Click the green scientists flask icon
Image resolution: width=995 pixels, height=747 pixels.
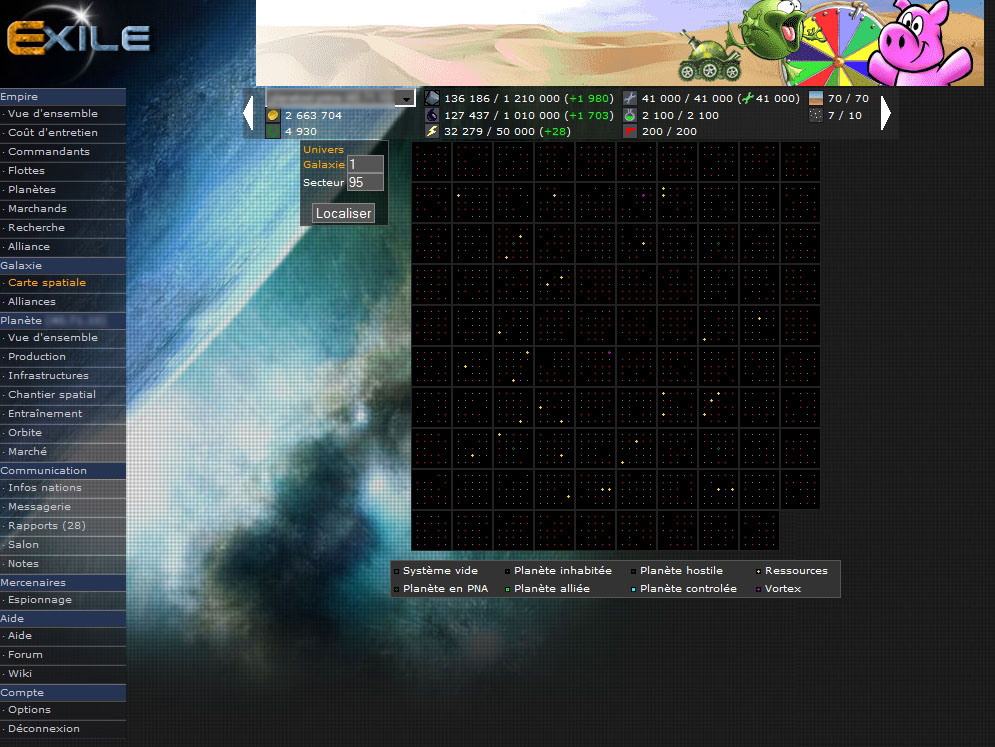[x=630, y=115]
